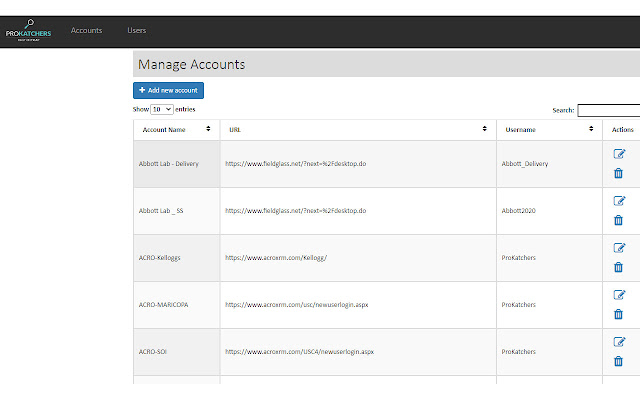Select the ACRO-SOI name cell
The height and width of the screenshot is (400, 640).
point(176,352)
